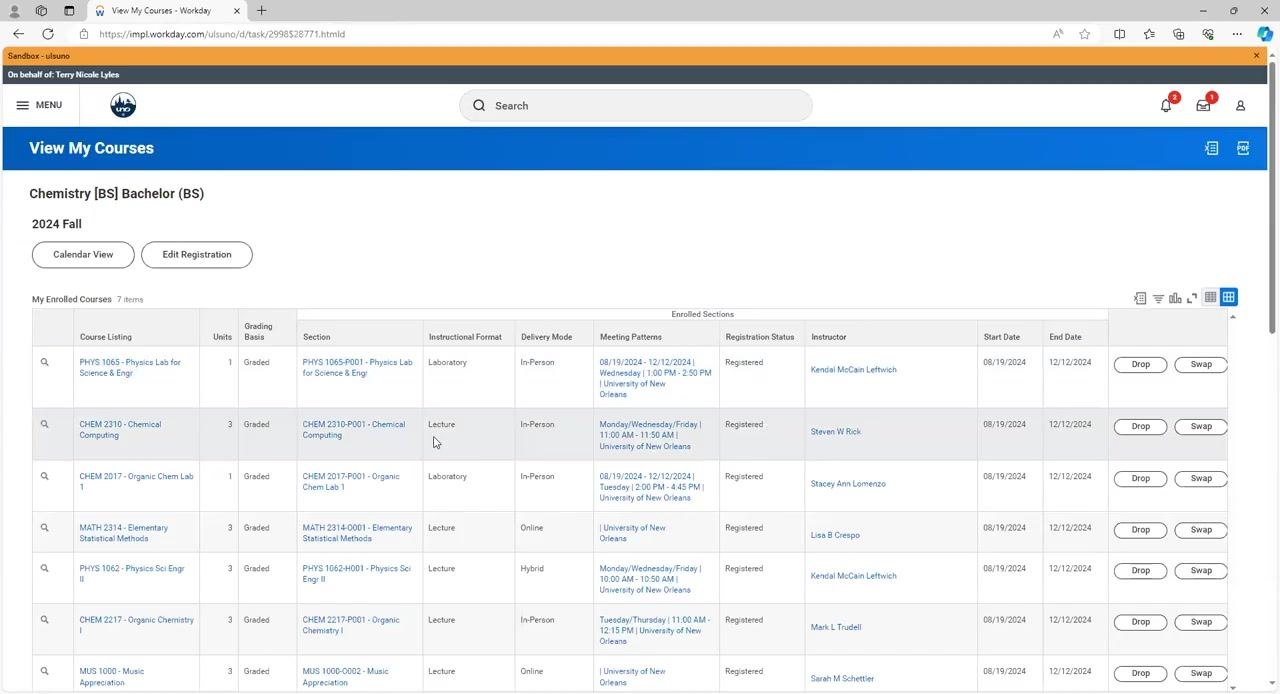Viewport: 1280px width, 694px height.
Task: Export page to PDF in blue header
Action: 1243,148
